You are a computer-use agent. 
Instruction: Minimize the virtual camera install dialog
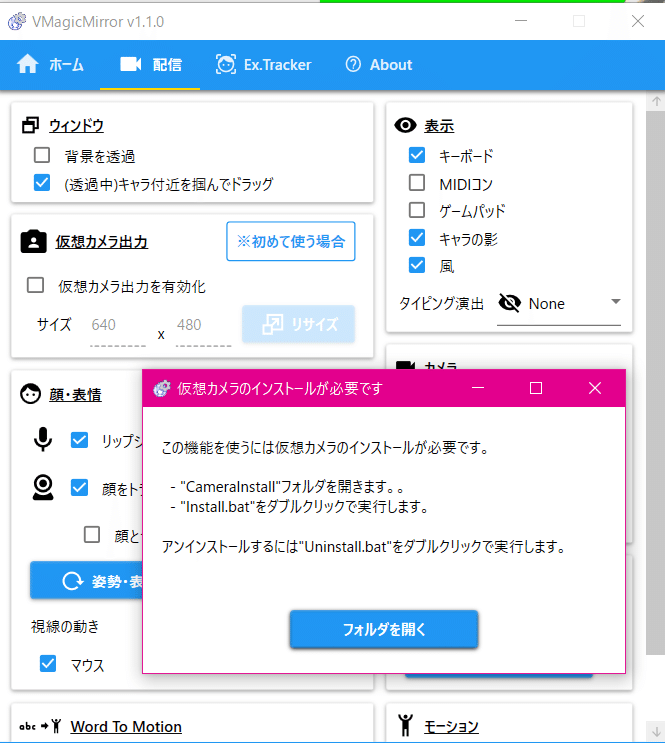point(478,388)
